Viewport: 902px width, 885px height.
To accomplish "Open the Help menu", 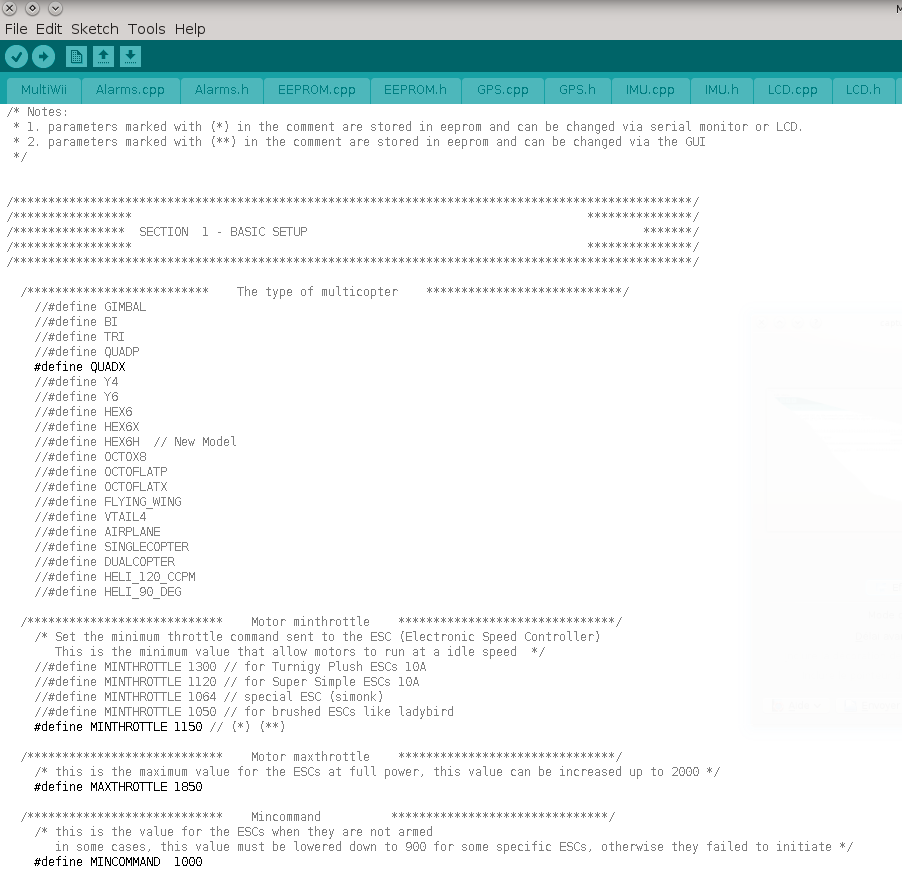I will (190, 29).
